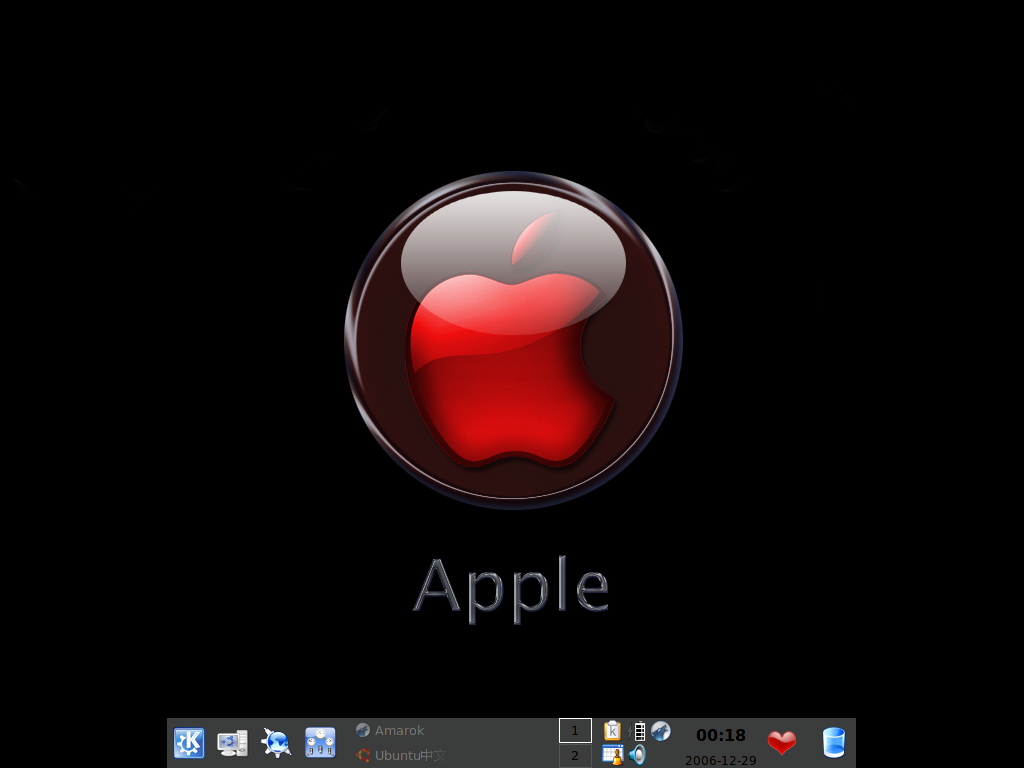Open the System computer icon in panel
The height and width of the screenshot is (768, 1024).
pyautogui.click(x=232, y=743)
